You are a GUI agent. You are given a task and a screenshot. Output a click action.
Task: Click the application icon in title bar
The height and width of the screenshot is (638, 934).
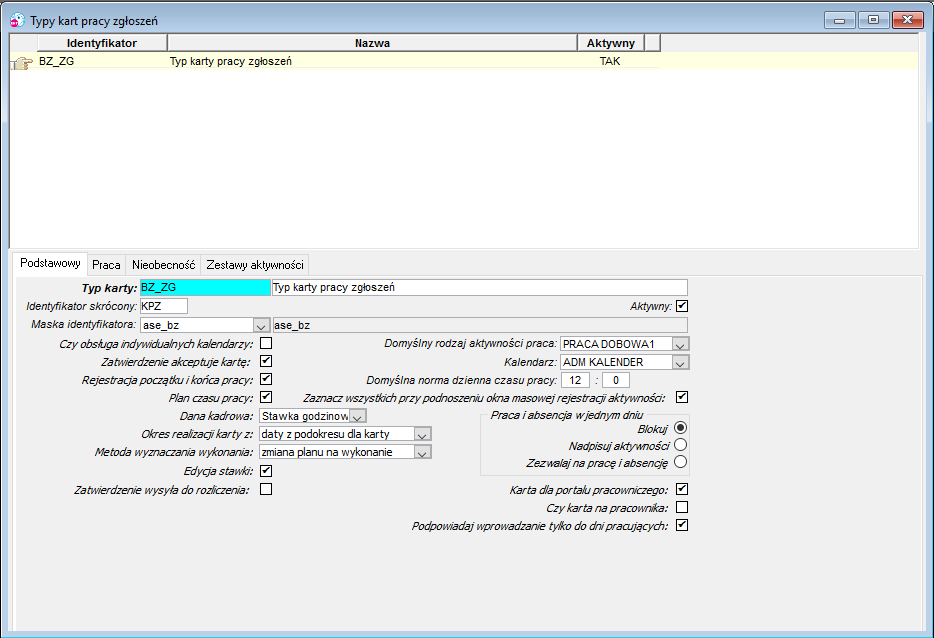(17, 20)
